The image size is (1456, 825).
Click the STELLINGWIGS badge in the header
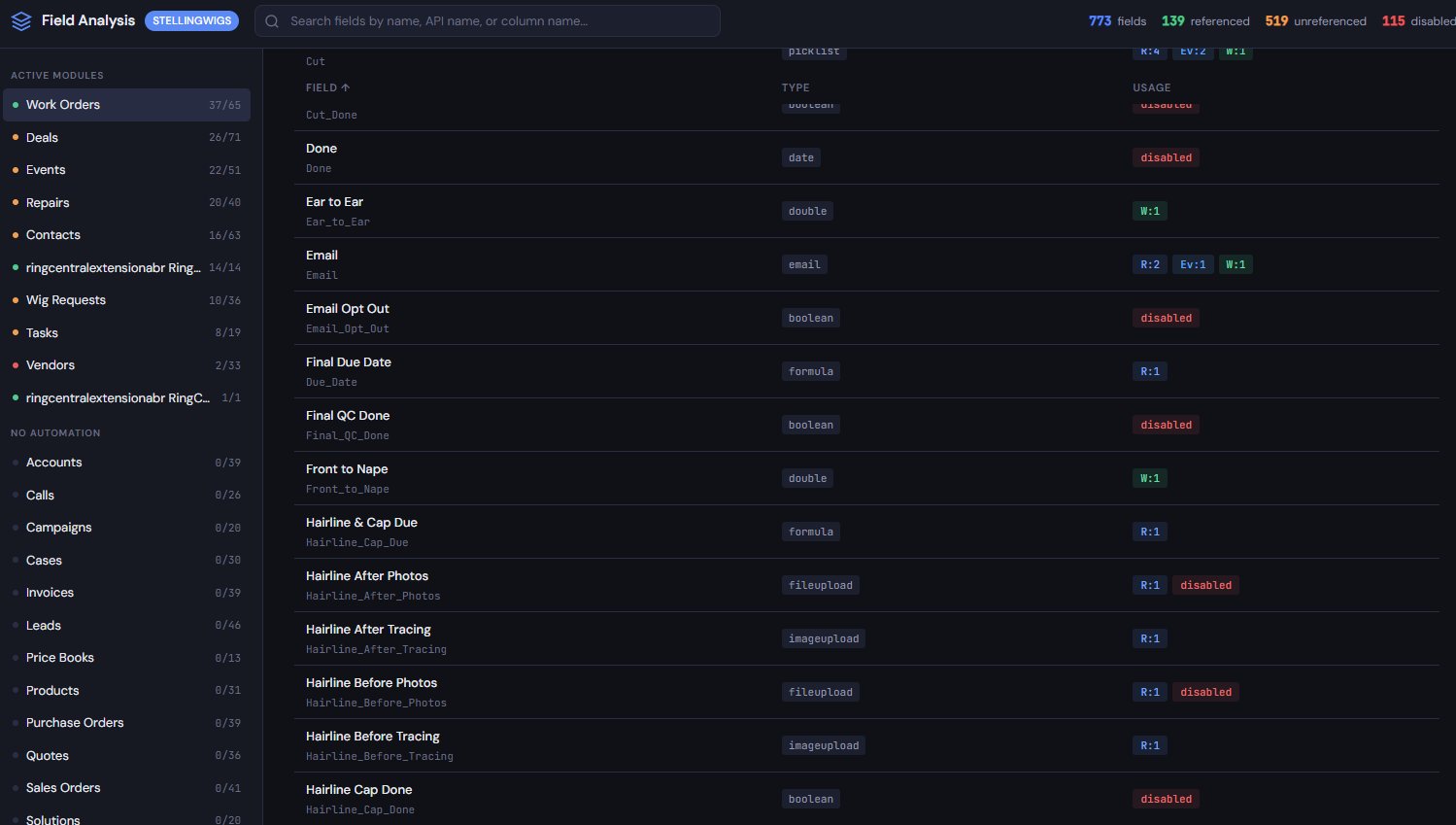pyautogui.click(x=191, y=19)
